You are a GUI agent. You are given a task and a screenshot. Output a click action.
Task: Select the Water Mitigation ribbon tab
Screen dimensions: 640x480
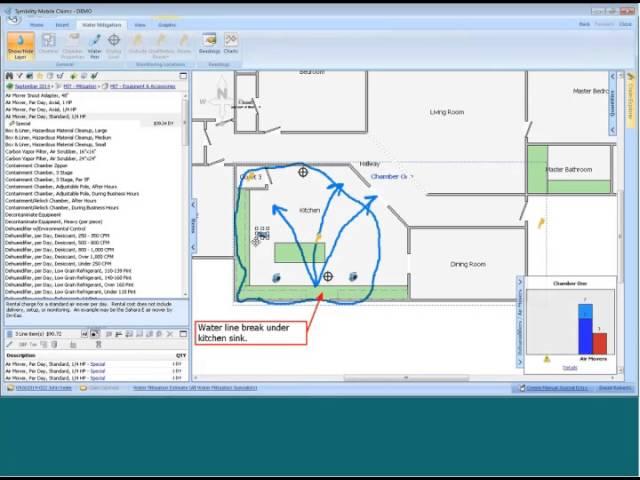coord(102,25)
